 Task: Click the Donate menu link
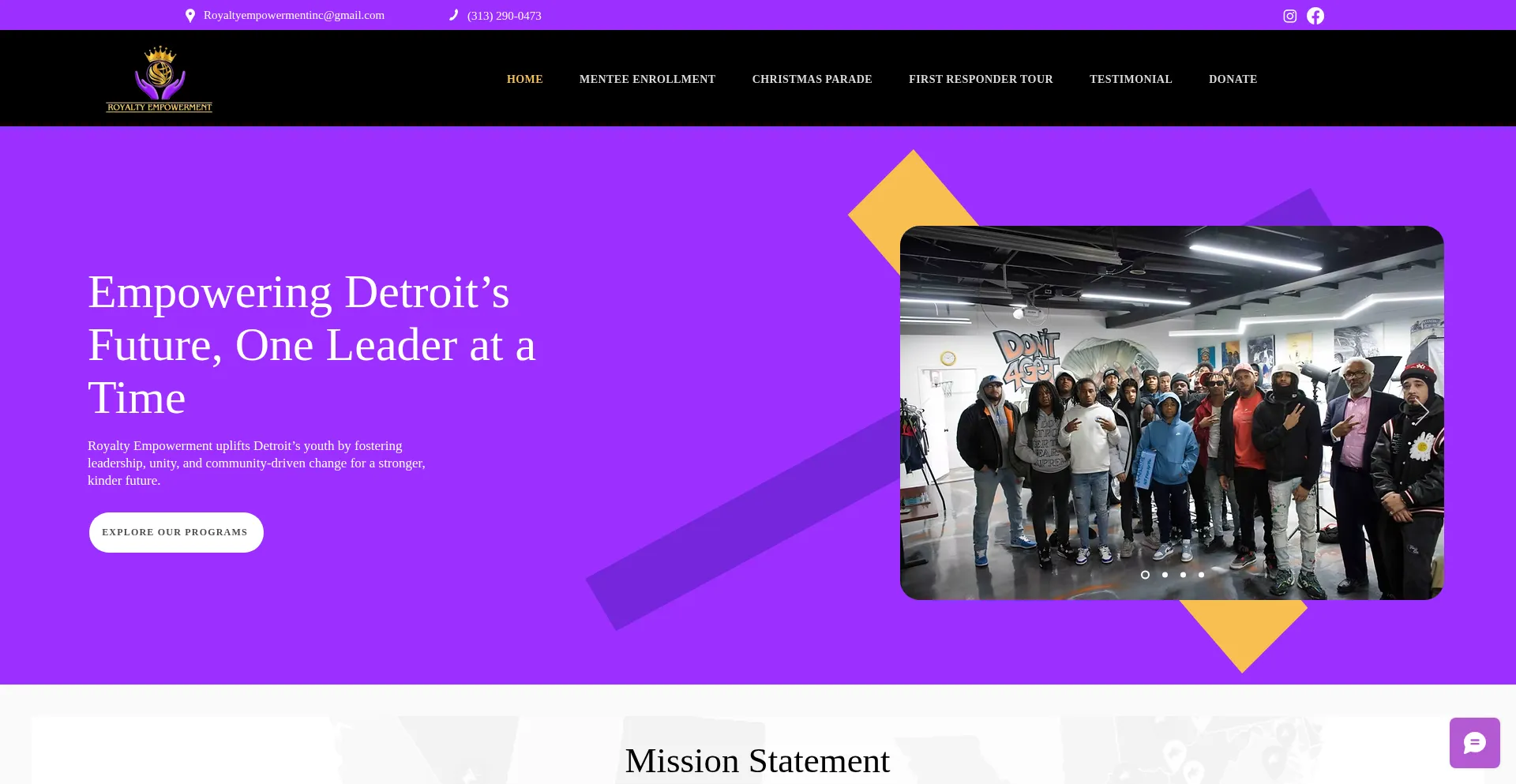[x=1233, y=79]
